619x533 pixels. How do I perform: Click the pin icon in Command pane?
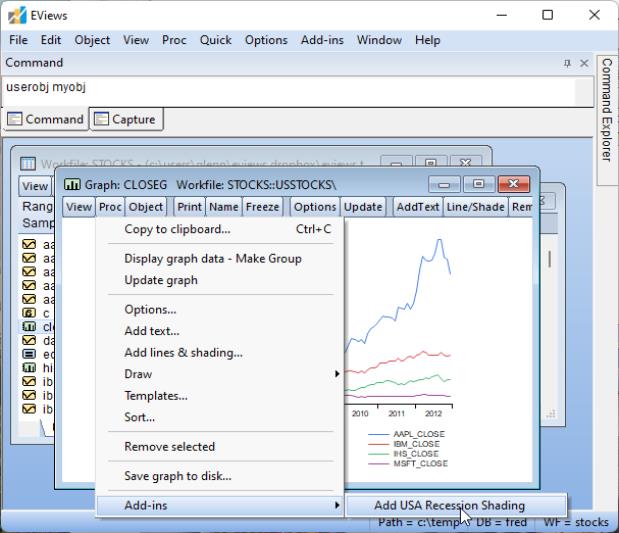568,63
